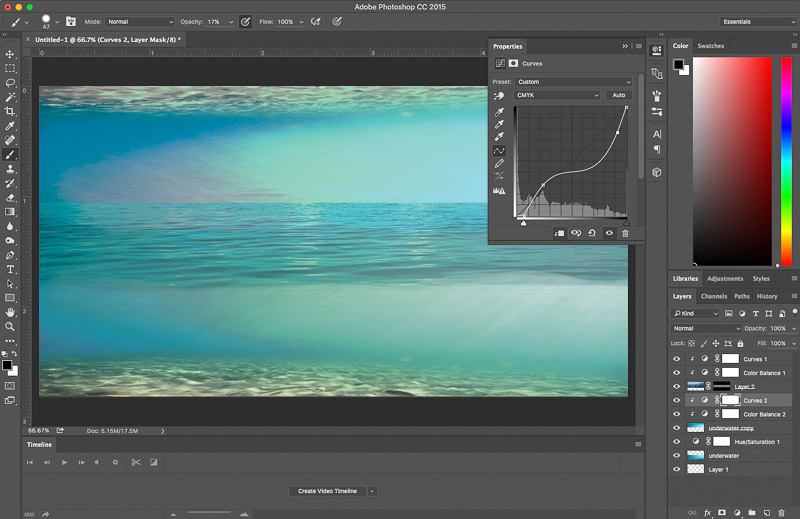The width and height of the screenshot is (800, 519).
Task: Open the brush Mode dropdown
Action: 140,22
